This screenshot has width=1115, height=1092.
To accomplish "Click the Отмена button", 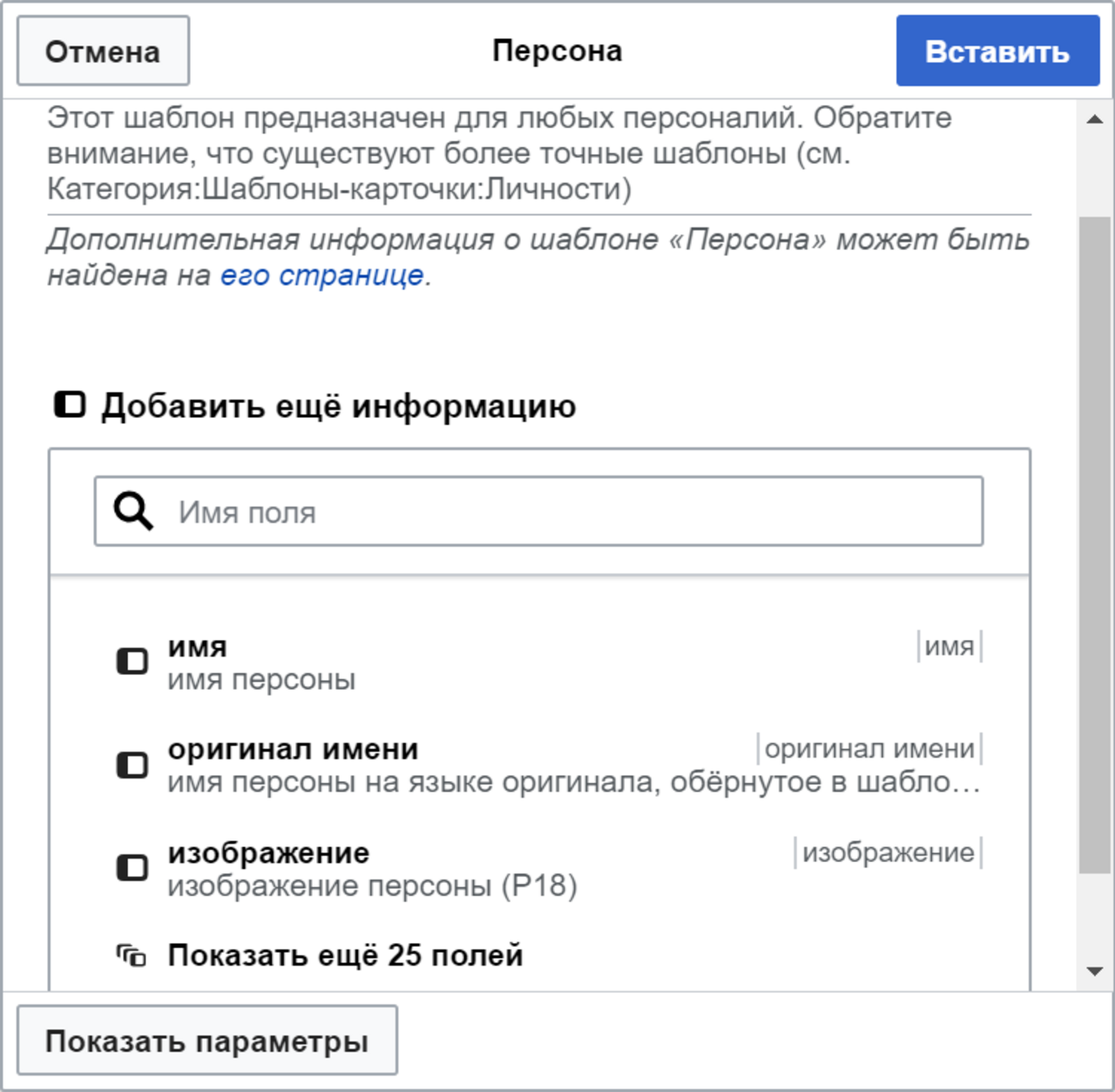I will [x=103, y=51].
